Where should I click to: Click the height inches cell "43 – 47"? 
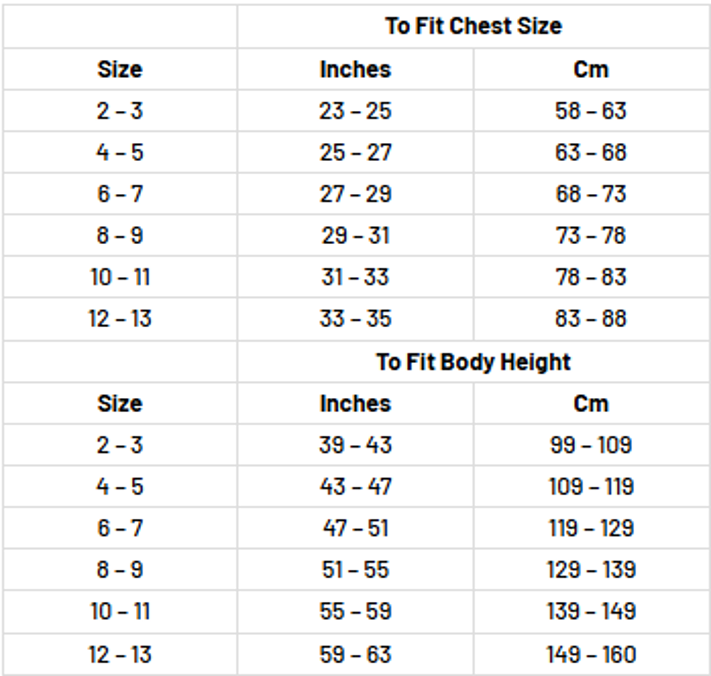click(x=355, y=487)
